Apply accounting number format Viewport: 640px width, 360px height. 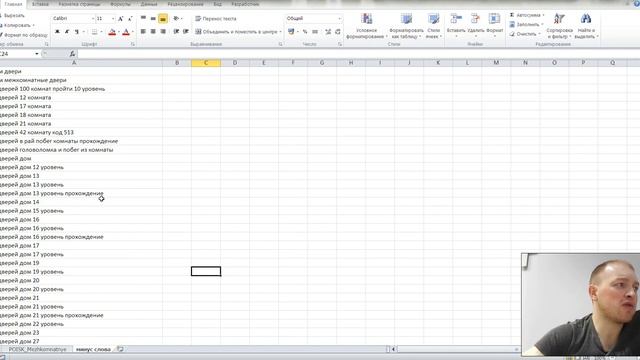(x=291, y=31)
